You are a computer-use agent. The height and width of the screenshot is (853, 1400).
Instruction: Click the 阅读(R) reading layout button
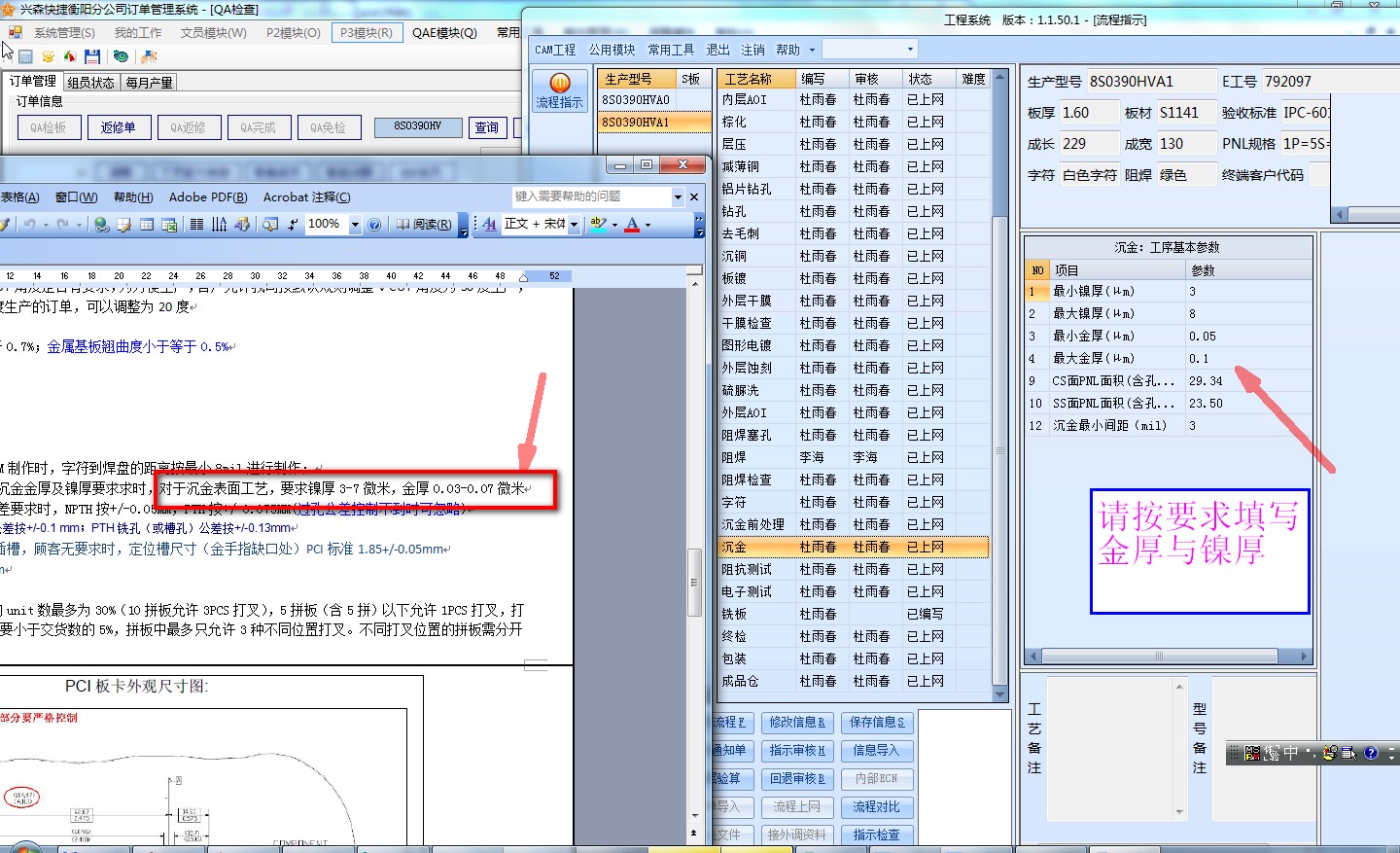coord(424,225)
